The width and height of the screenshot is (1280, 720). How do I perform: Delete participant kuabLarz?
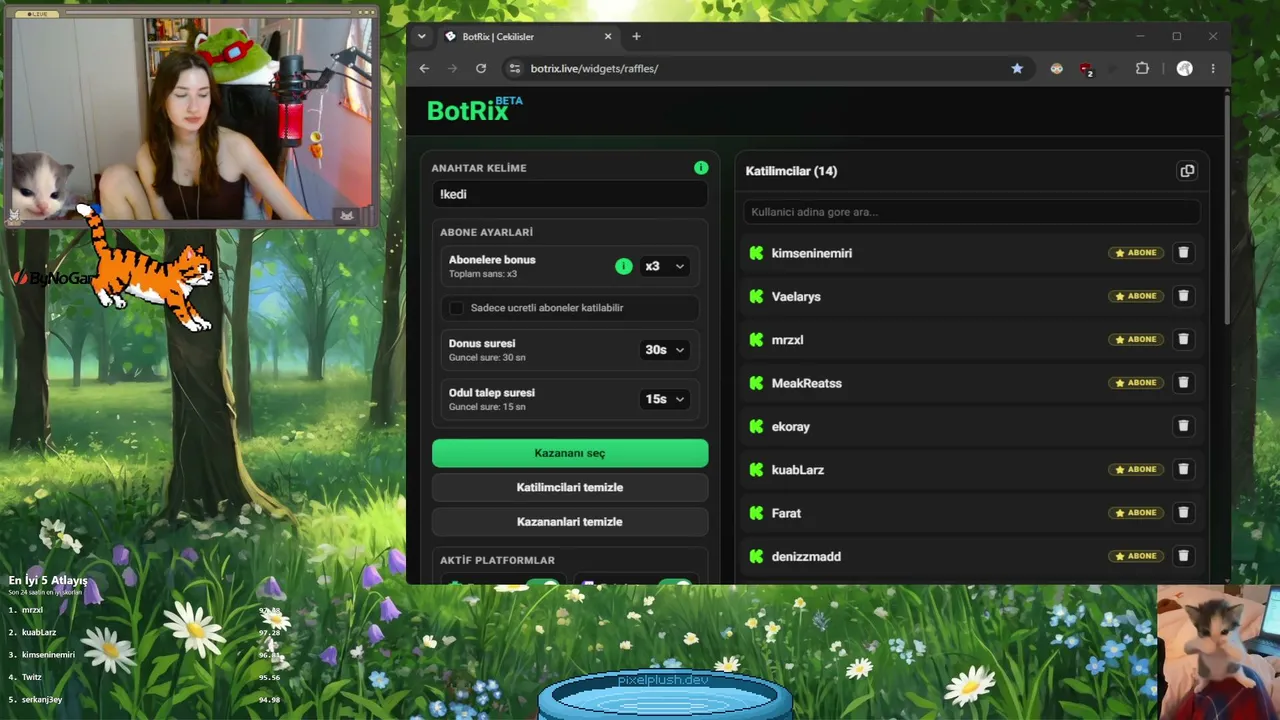point(1183,469)
